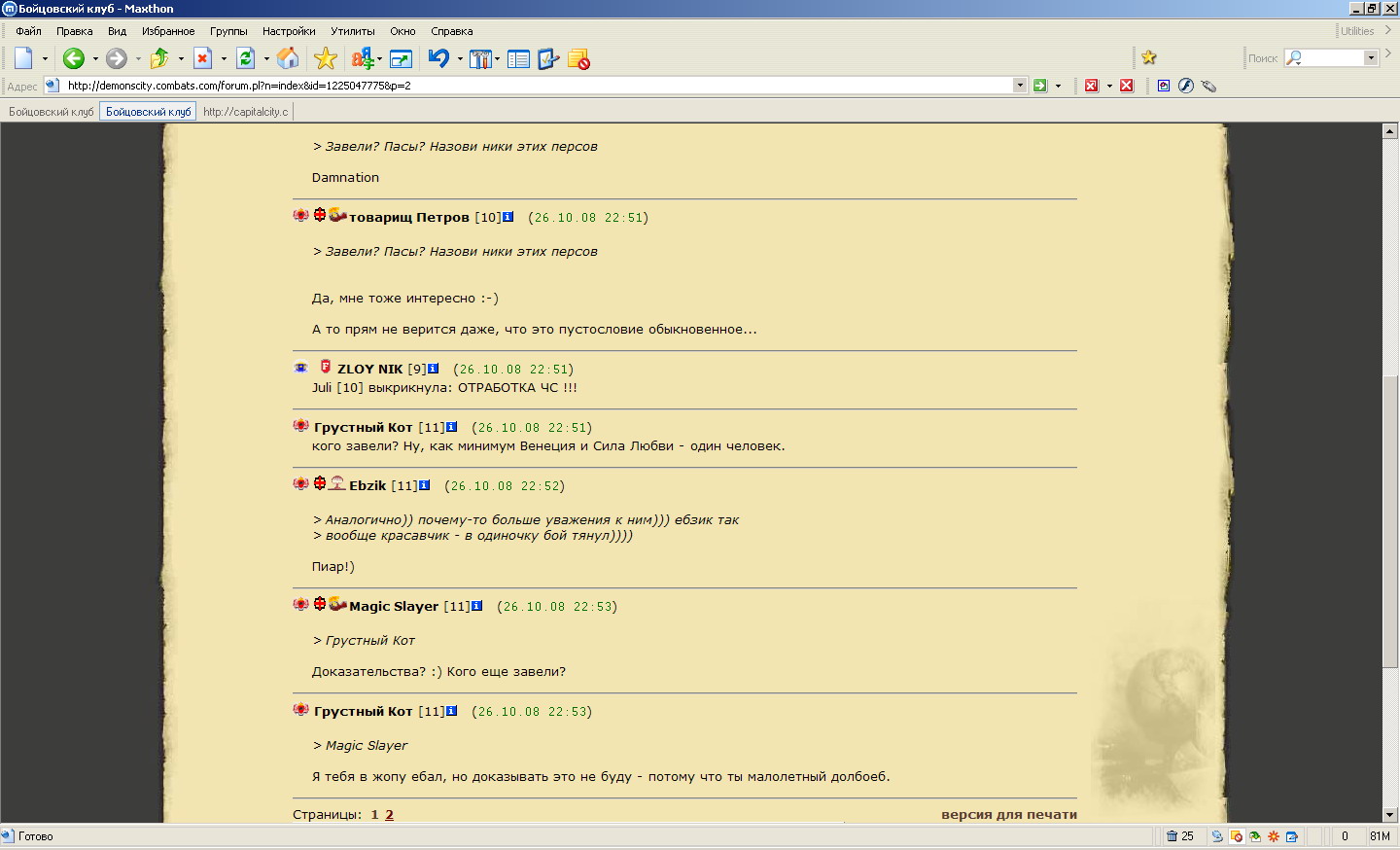This screenshot has height=850, width=1400.
Task: Click the Stop loading red X page icon
Action: click(x=202, y=59)
